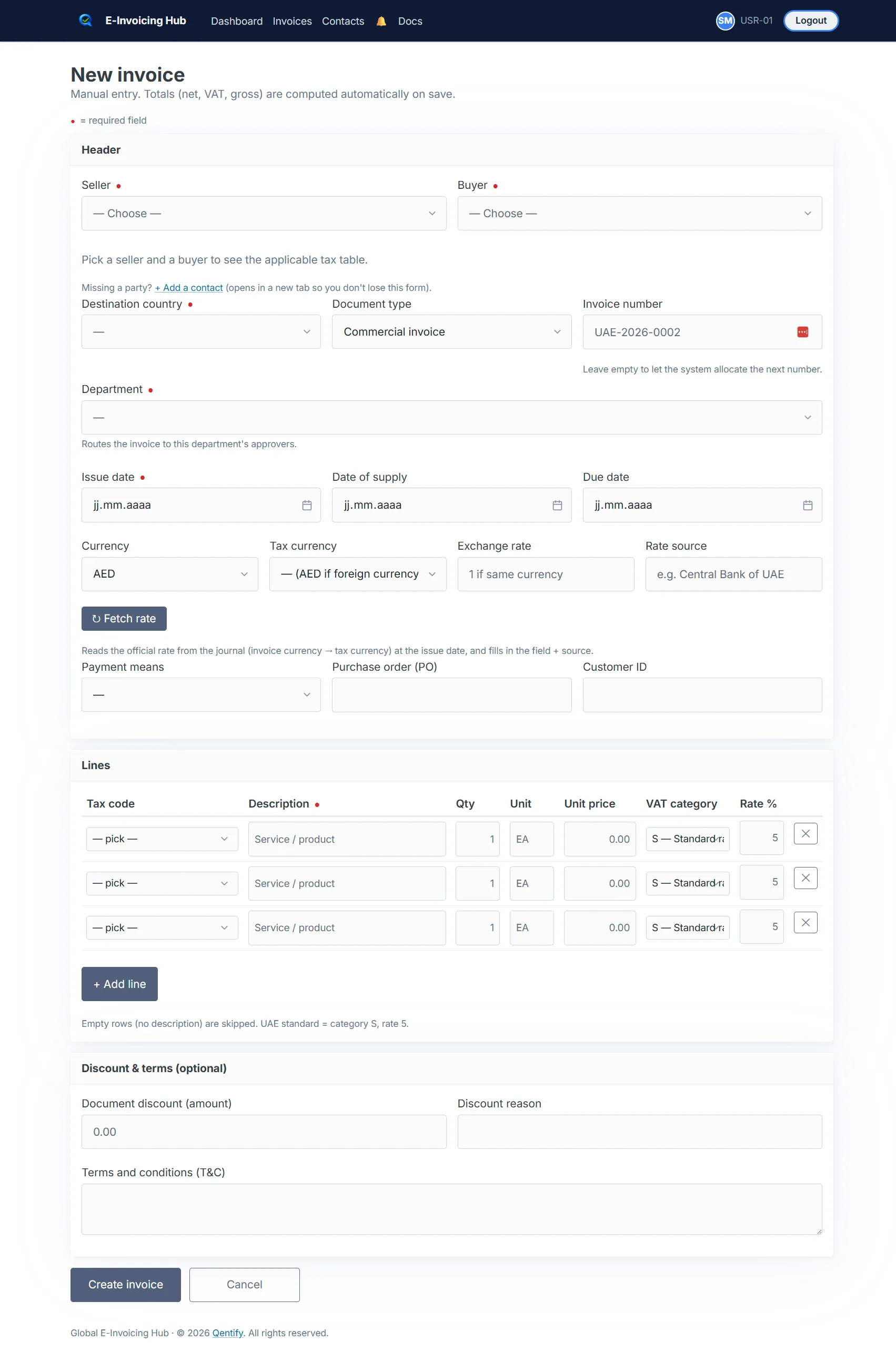
Task: Focus the third line Description field
Action: point(347,927)
